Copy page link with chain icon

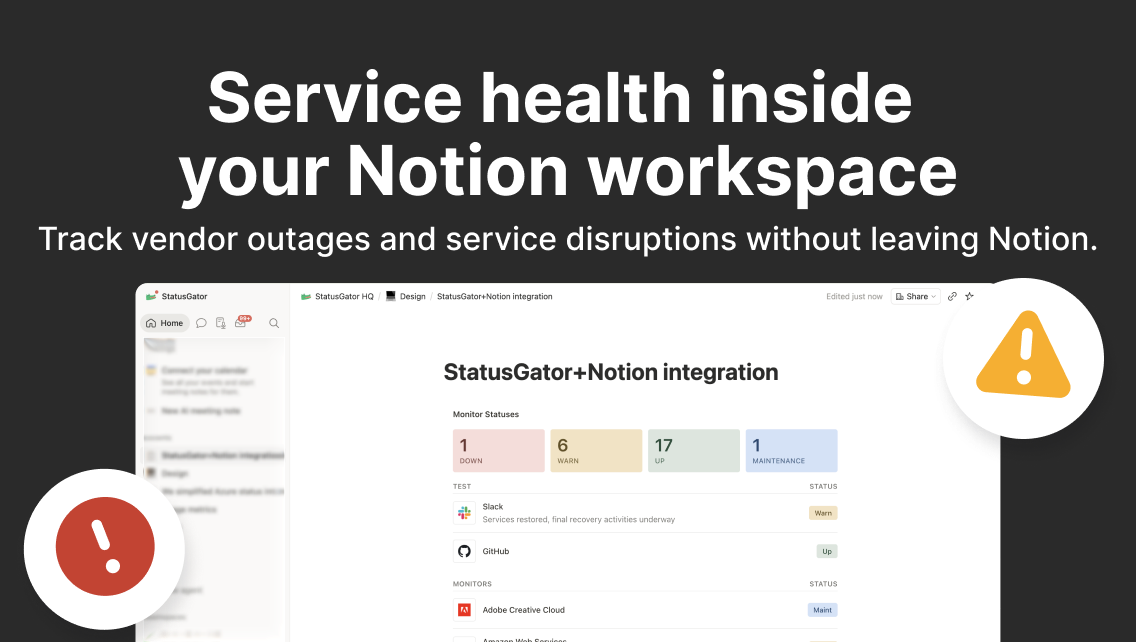(x=952, y=296)
